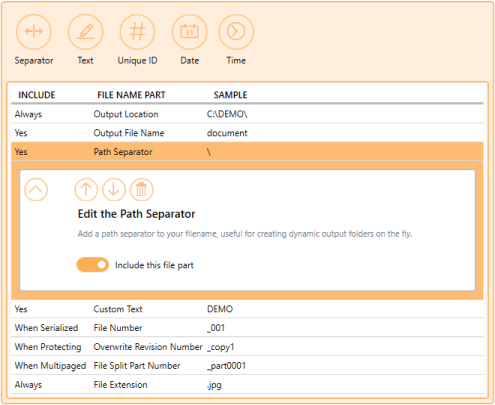
Task: Click the .jpg sample value
Action: (214, 385)
